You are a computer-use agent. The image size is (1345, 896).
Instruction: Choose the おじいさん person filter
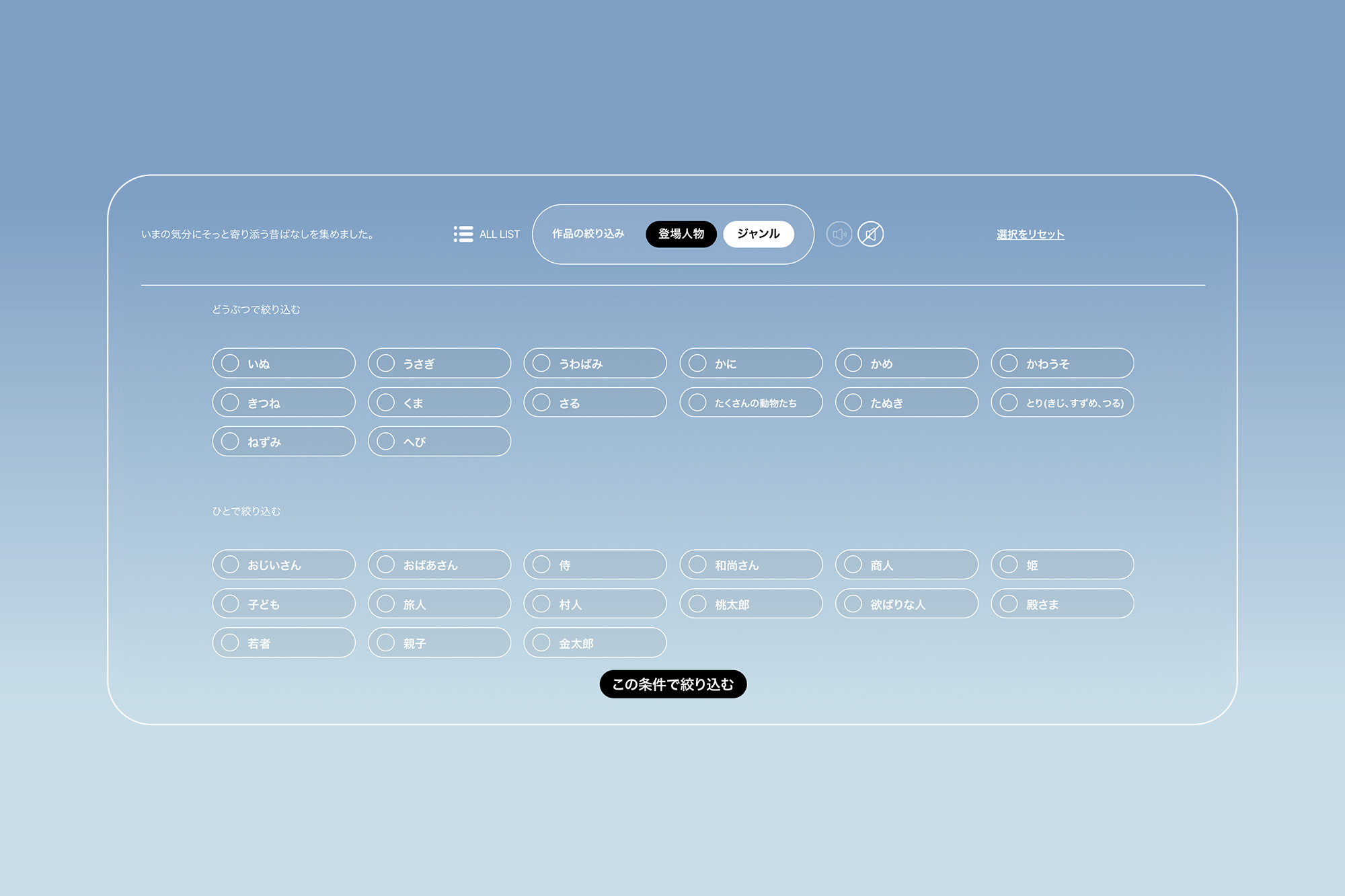[283, 565]
